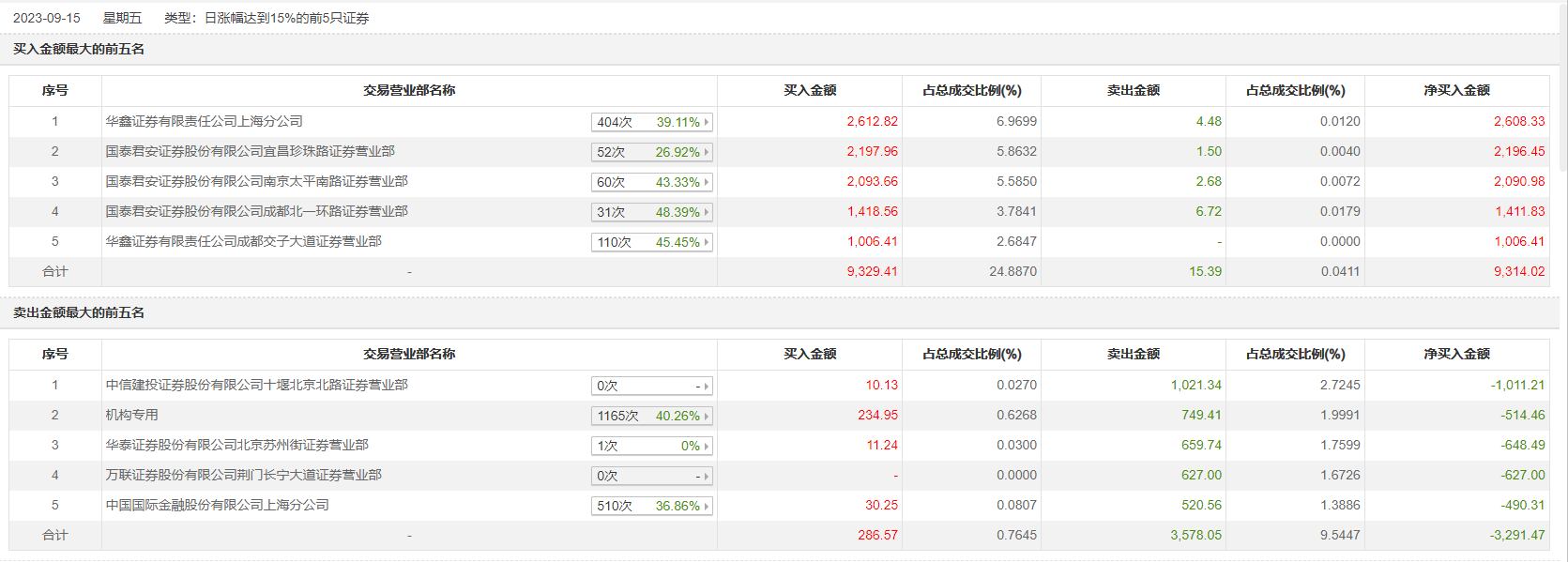The width and height of the screenshot is (1568, 562).
Task: Click the arrow icon after 31次 48.39%
Action: 706,212
